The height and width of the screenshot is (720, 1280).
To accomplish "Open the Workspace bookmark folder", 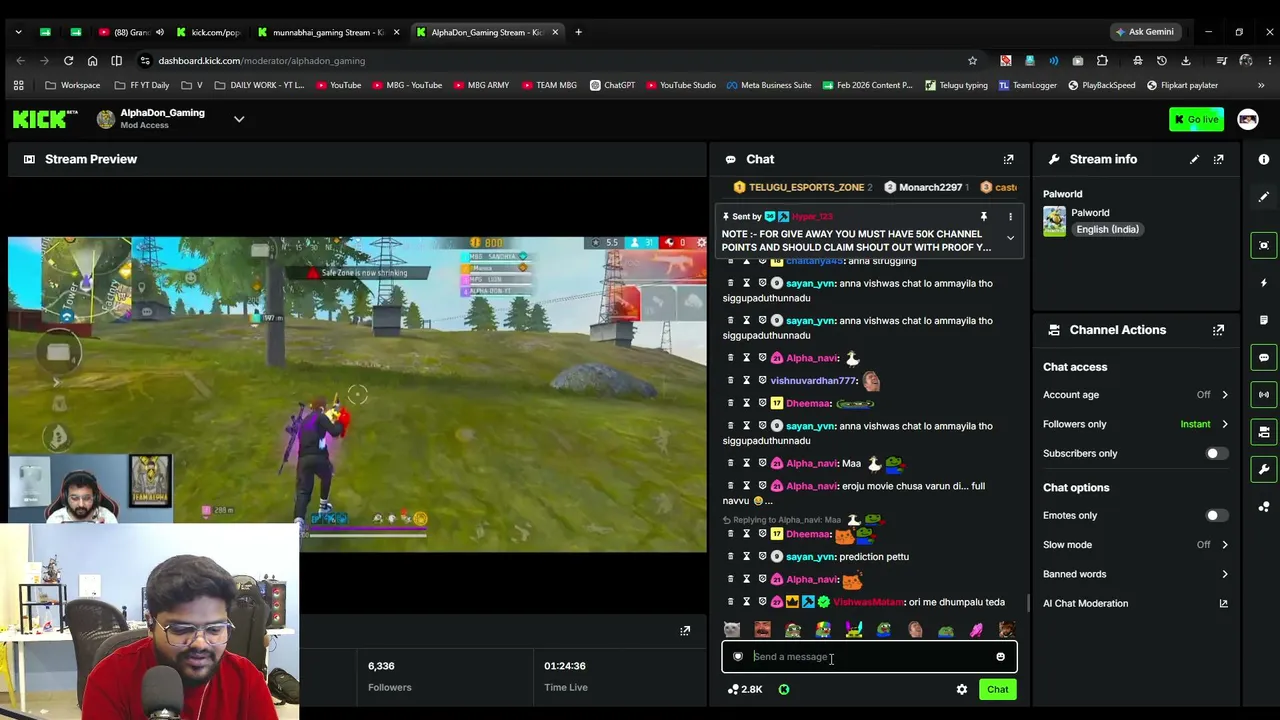I will [x=71, y=85].
